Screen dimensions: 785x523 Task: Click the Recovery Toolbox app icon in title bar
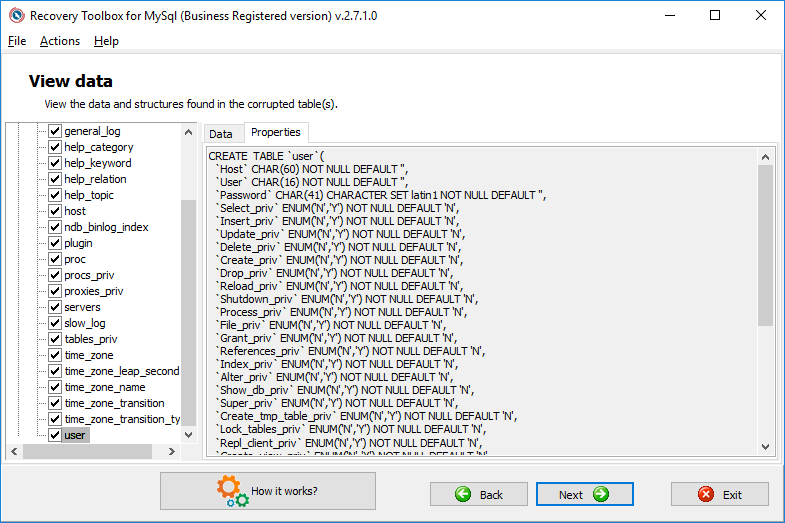(x=17, y=16)
